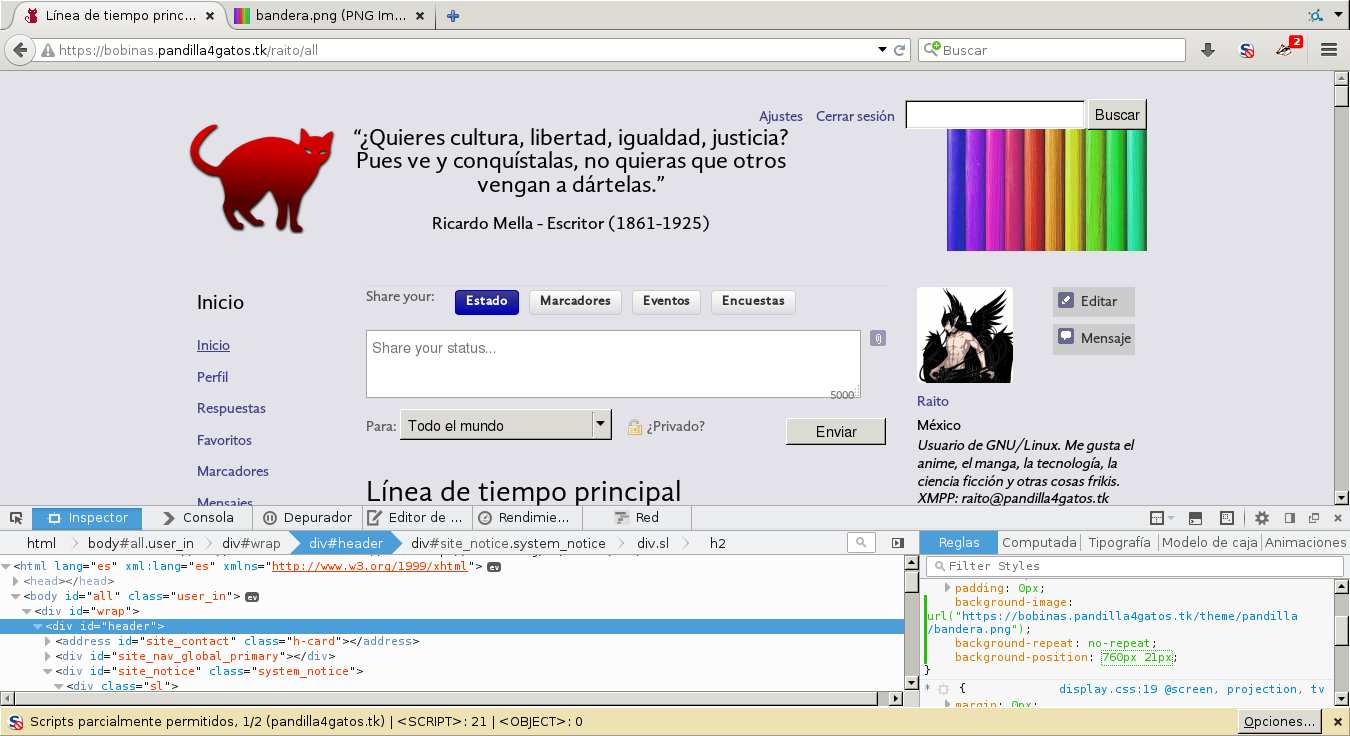Switch to the bandera.png browser tab

point(330,16)
